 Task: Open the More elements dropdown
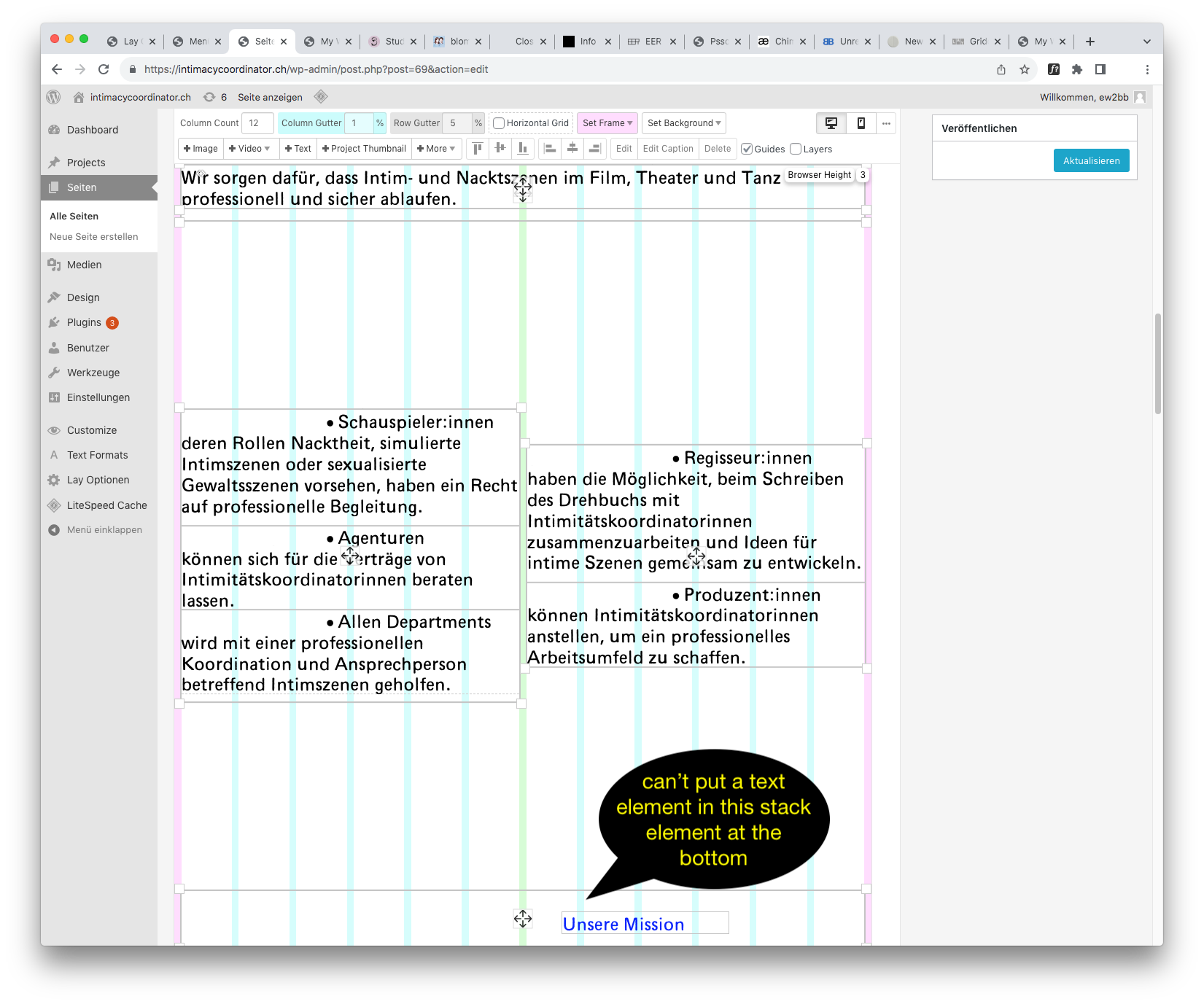tap(436, 149)
